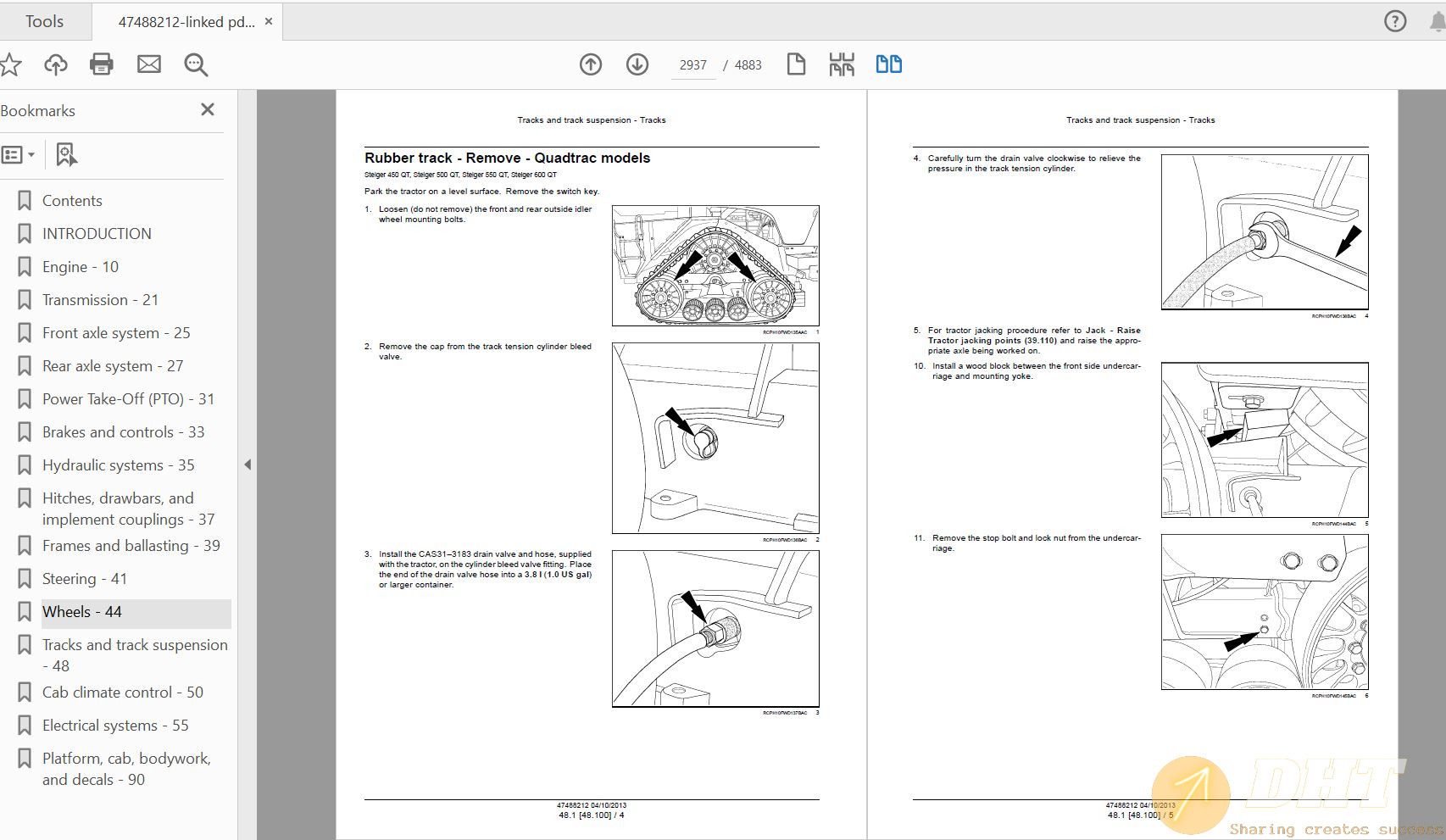Open the Help question mark icon
This screenshot has height=840, width=1446.
[1395, 21]
